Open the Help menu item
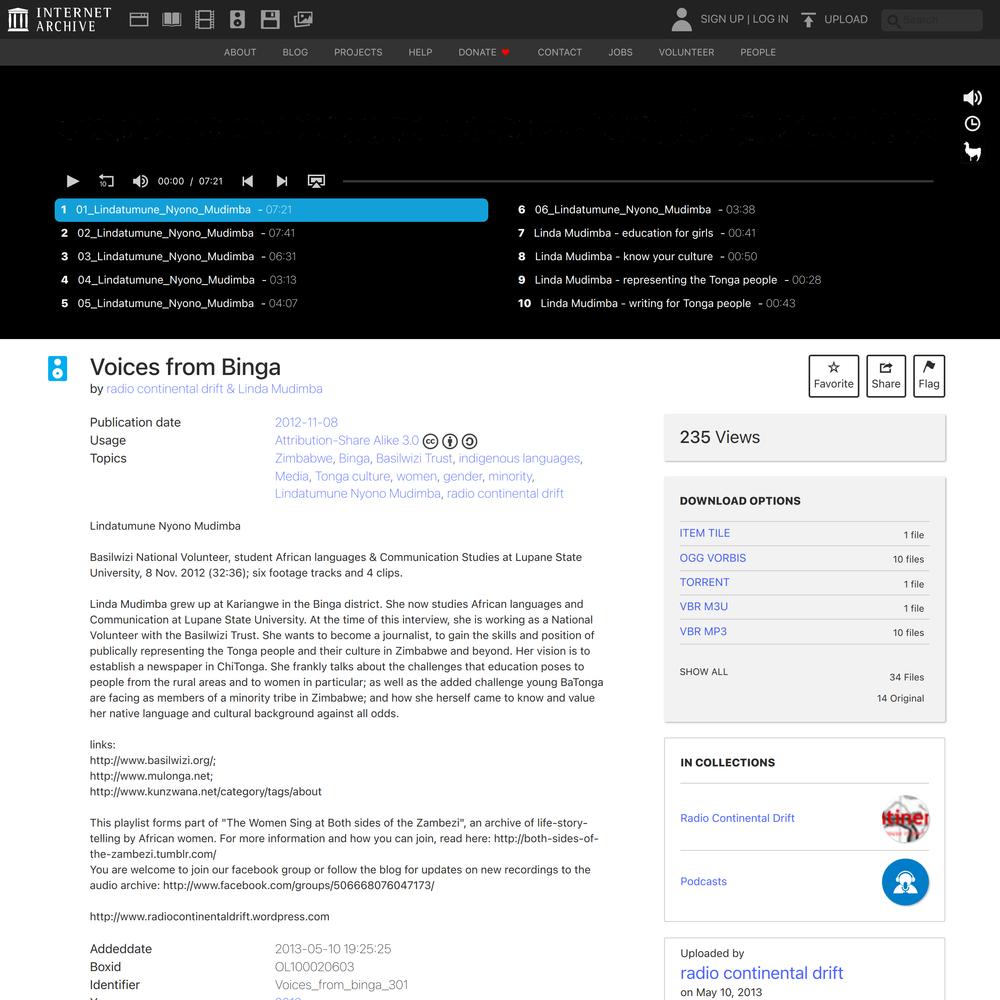1000x1000 pixels. (420, 52)
